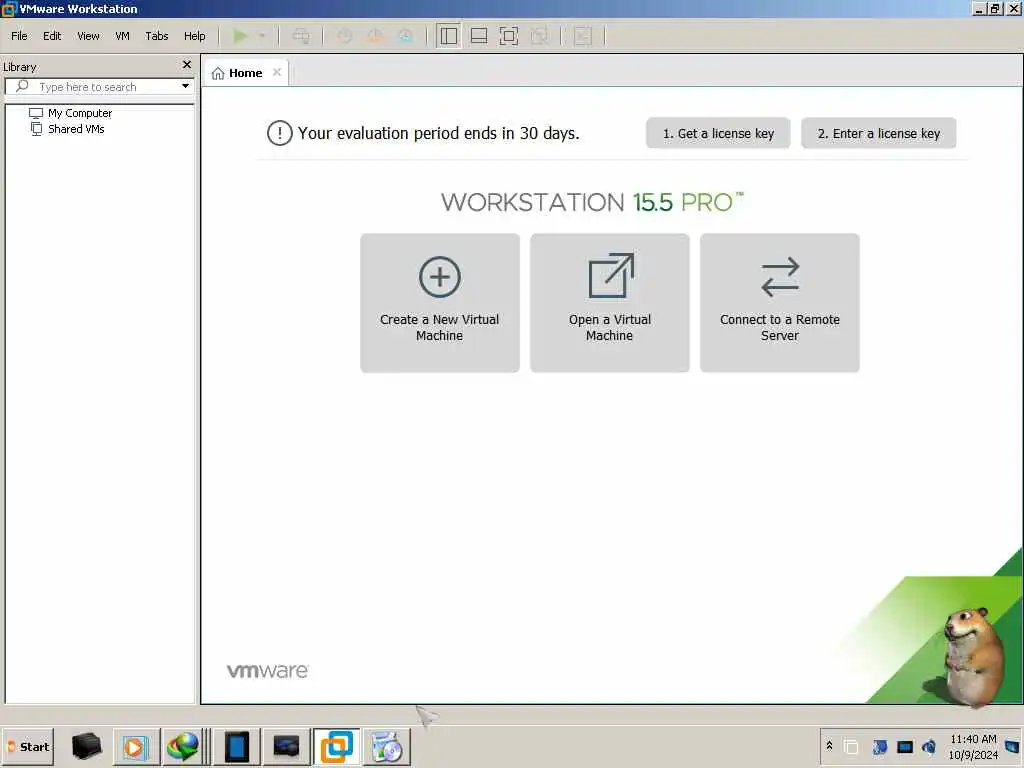Viewport: 1024px width, 768px height.
Task: Close the Library panel
Action: tap(187, 65)
